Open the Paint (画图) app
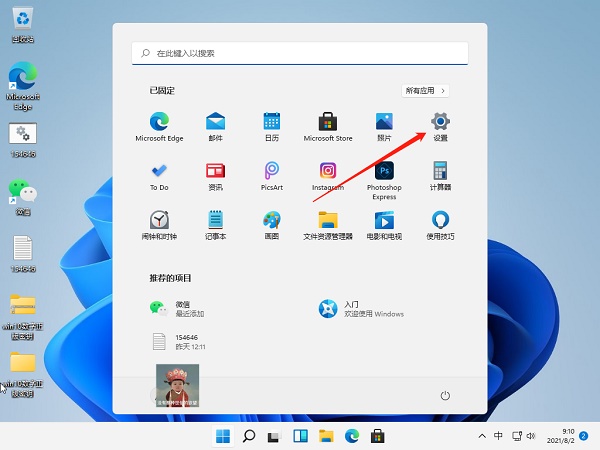The image size is (600, 450). (x=272, y=225)
